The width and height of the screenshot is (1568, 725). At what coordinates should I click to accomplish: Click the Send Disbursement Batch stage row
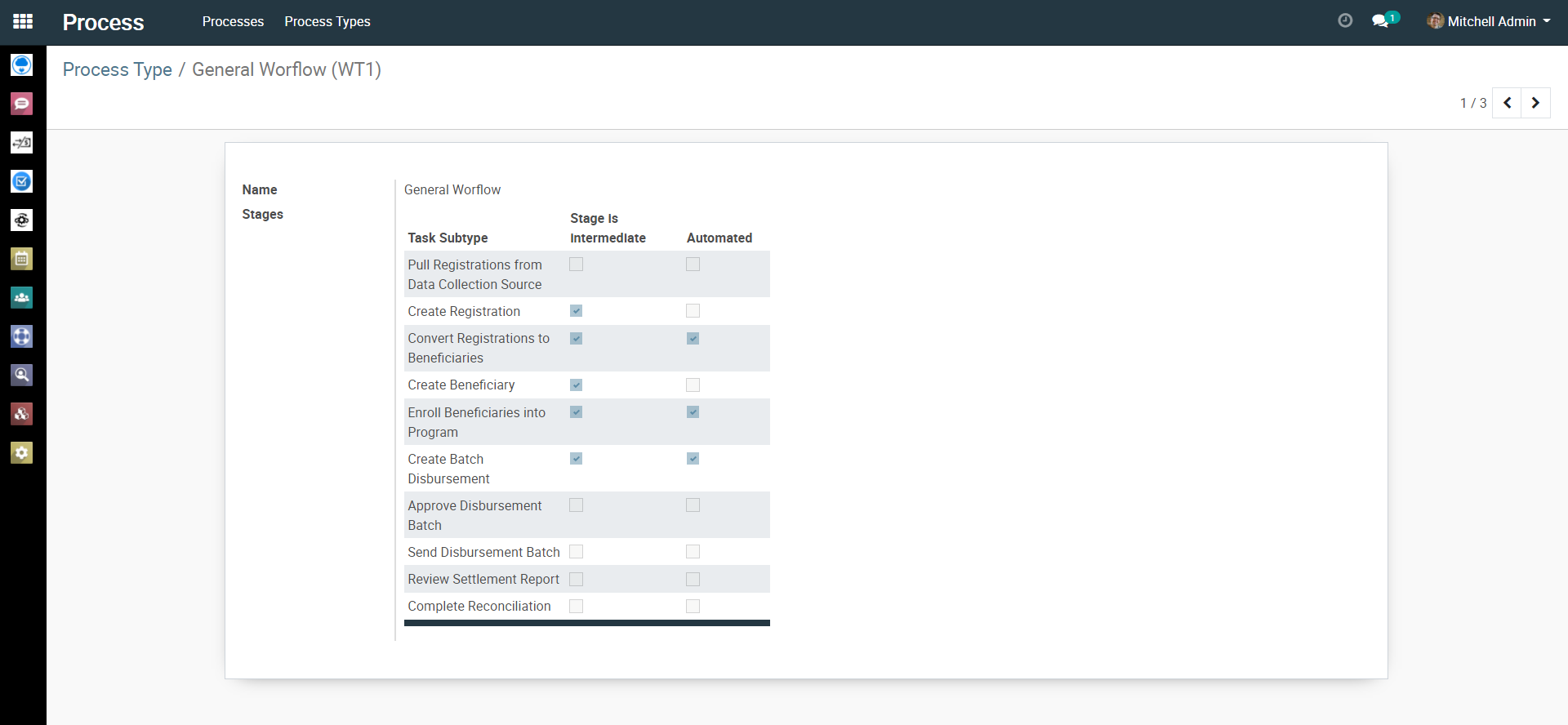click(483, 553)
